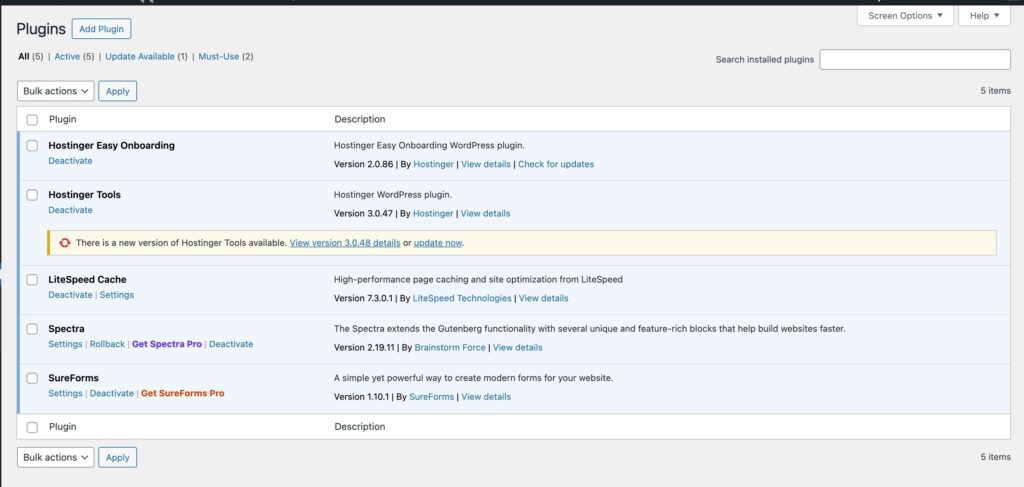Tick the LiteSpeed Cache checkbox
Image resolution: width=1024 pixels, height=487 pixels.
(32, 279)
